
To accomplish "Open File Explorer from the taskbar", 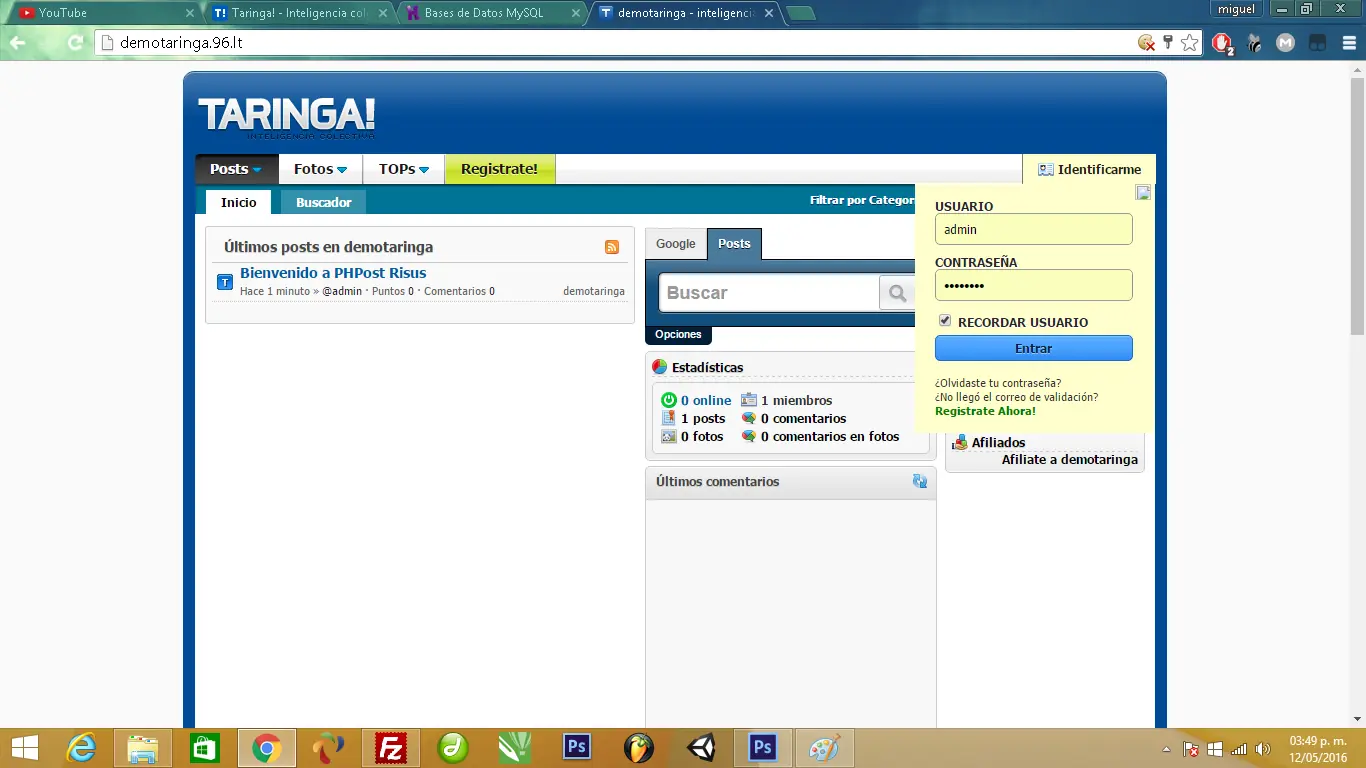I will click(x=143, y=747).
